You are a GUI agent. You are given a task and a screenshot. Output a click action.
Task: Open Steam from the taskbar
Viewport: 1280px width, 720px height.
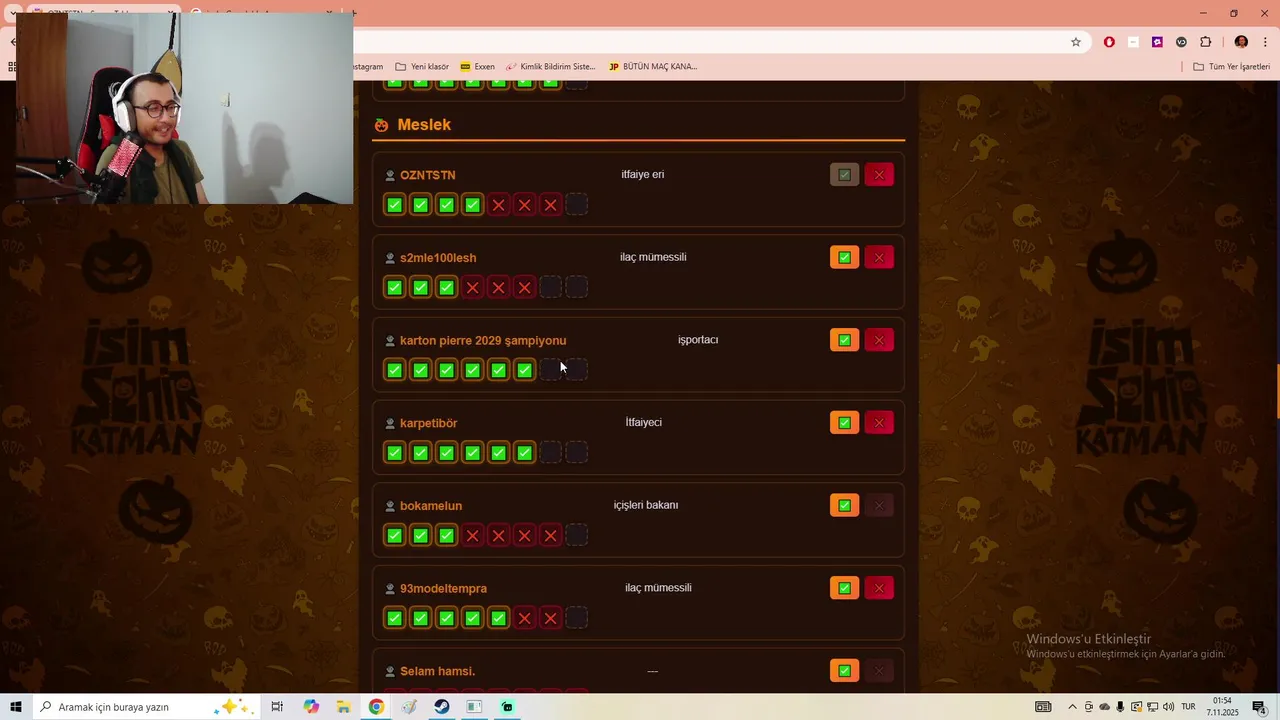[441, 707]
